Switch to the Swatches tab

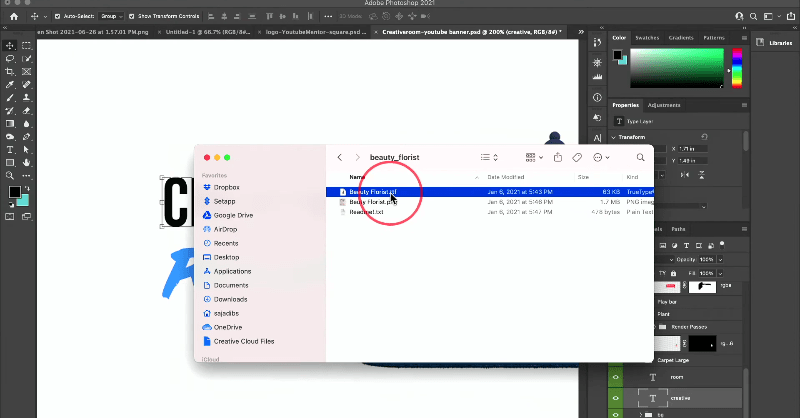[x=647, y=38]
